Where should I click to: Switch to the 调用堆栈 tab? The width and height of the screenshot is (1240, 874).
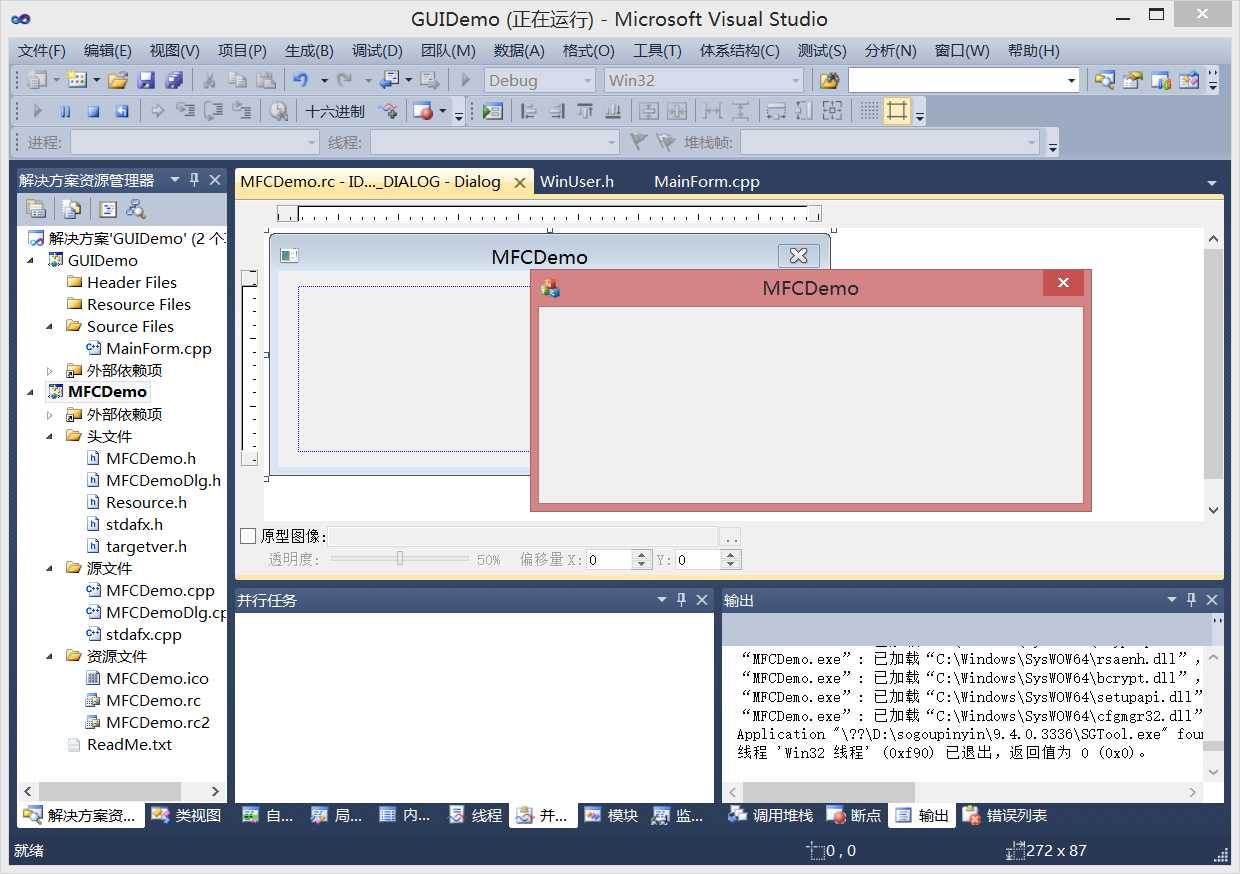[770, 816]
